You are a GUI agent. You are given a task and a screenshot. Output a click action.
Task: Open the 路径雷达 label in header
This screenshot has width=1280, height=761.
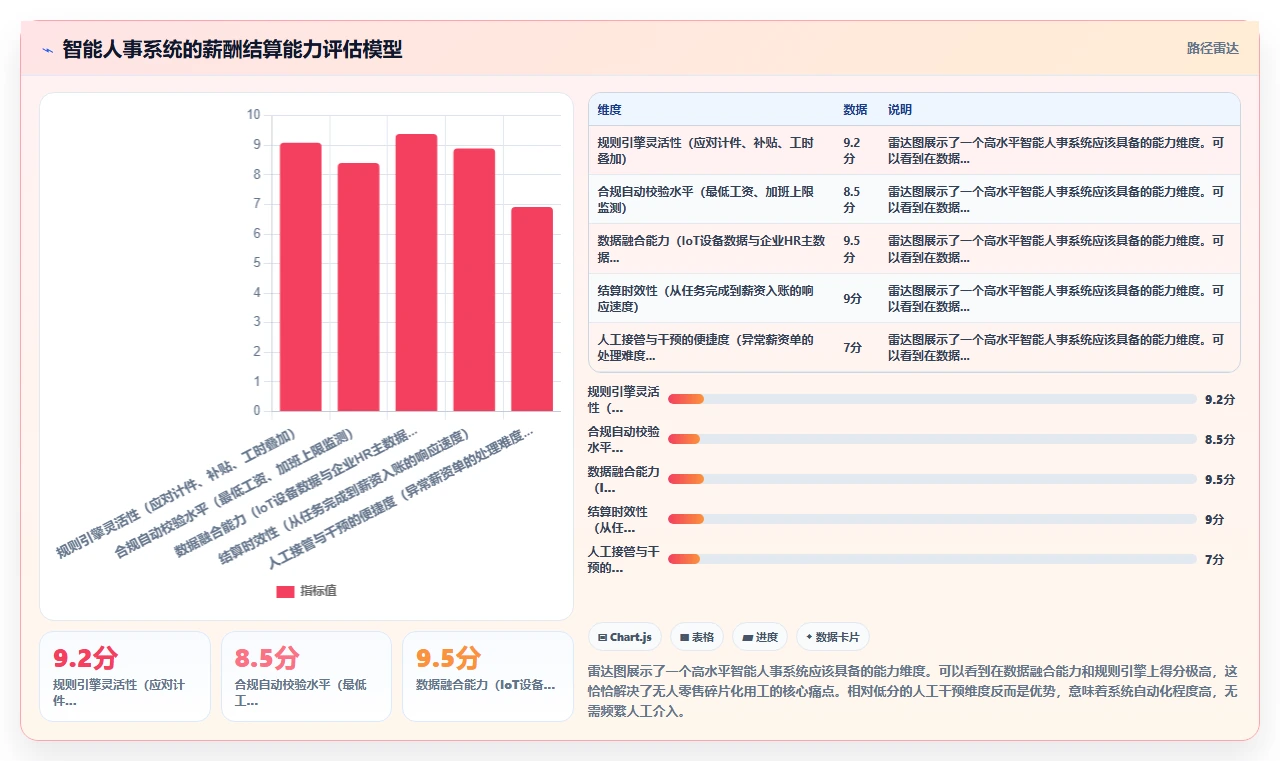click(1212, 48)
